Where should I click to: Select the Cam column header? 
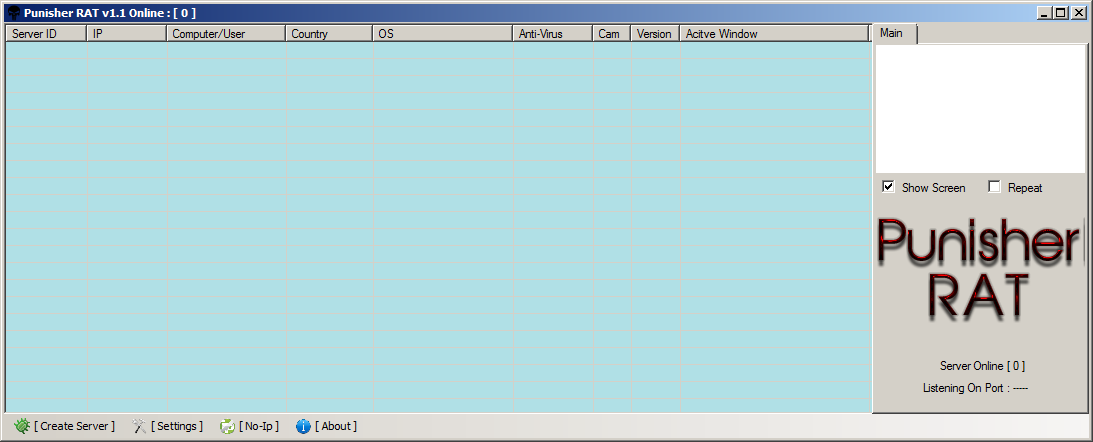pos(610,34)
